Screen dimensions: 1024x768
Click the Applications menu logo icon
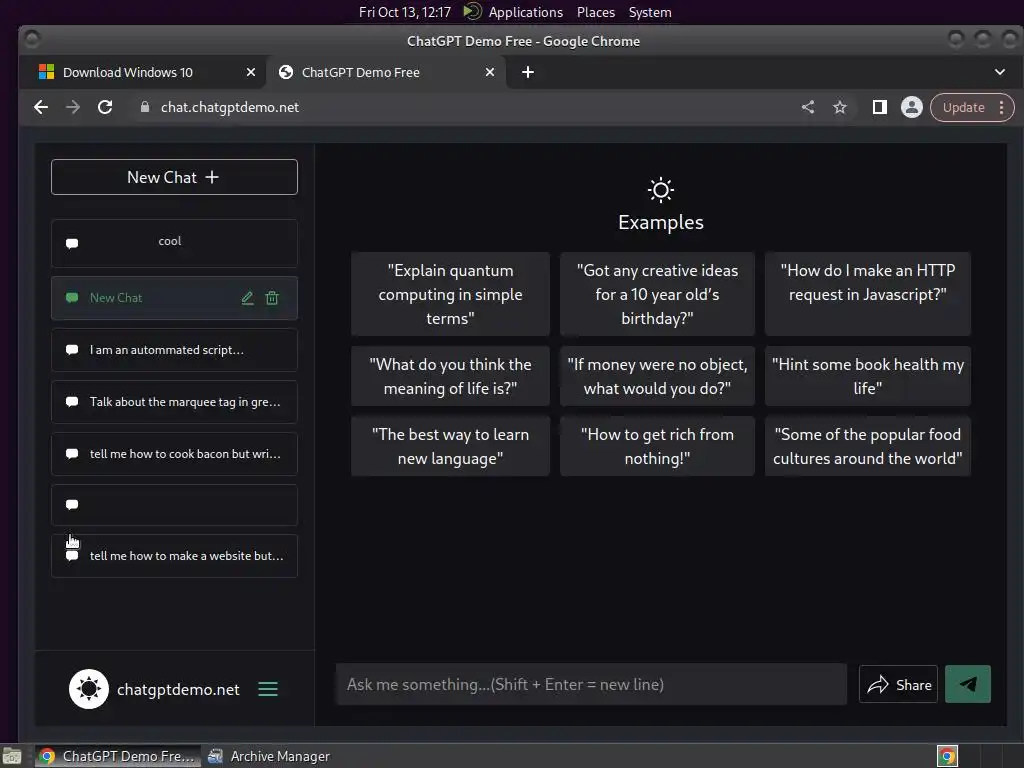pos(472,12)
